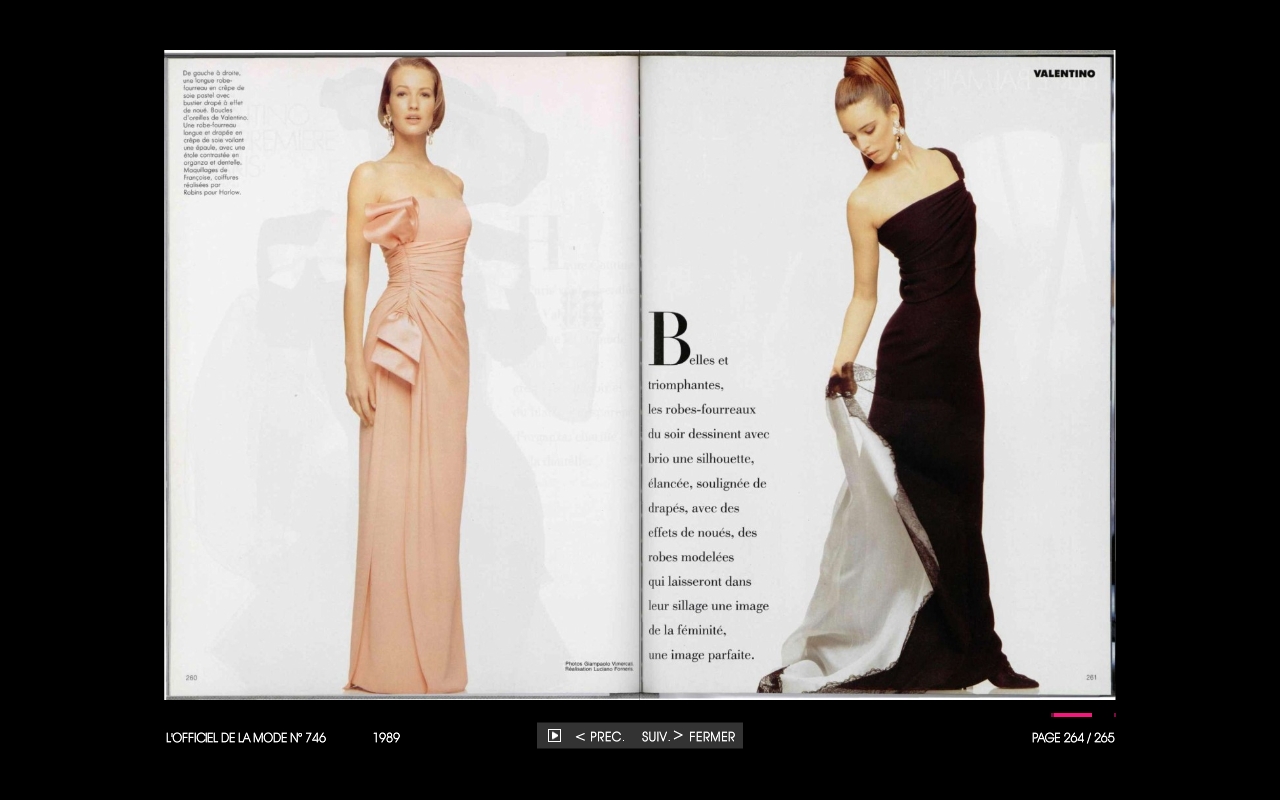The image size is (1280, 800).
Task: Click the Photos Giampaolo credit text
Action: click(599, 665)
